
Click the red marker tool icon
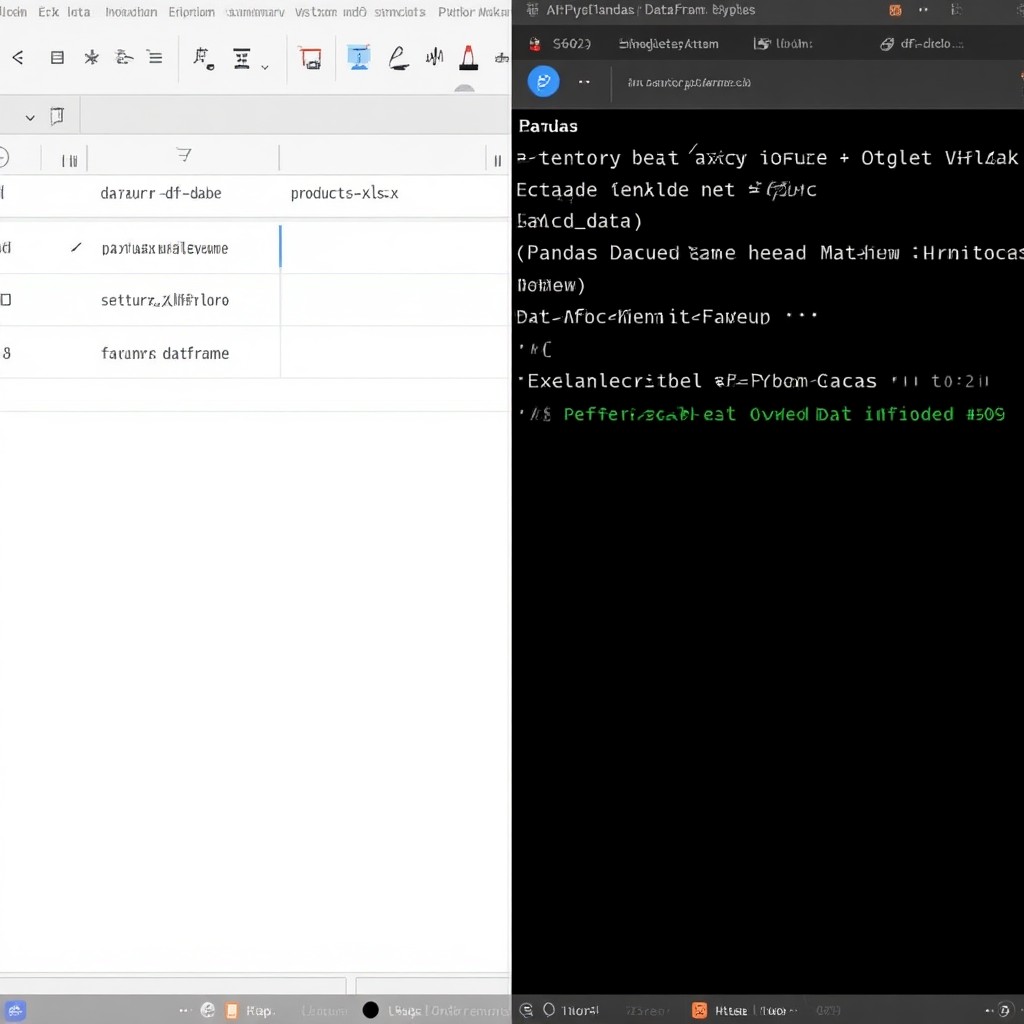click(468, 57)
